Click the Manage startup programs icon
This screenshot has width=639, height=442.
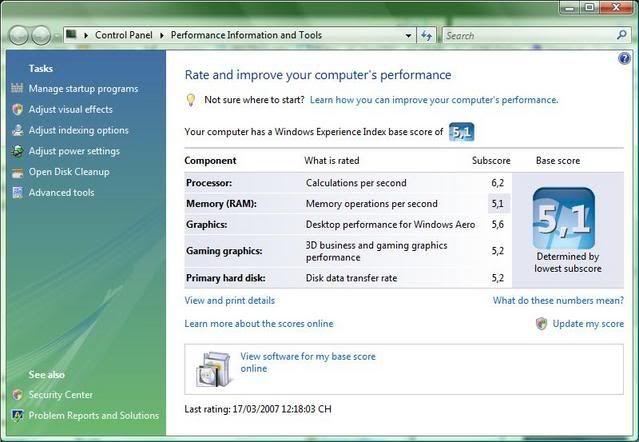pyautogui.click(x=17, y=88)
